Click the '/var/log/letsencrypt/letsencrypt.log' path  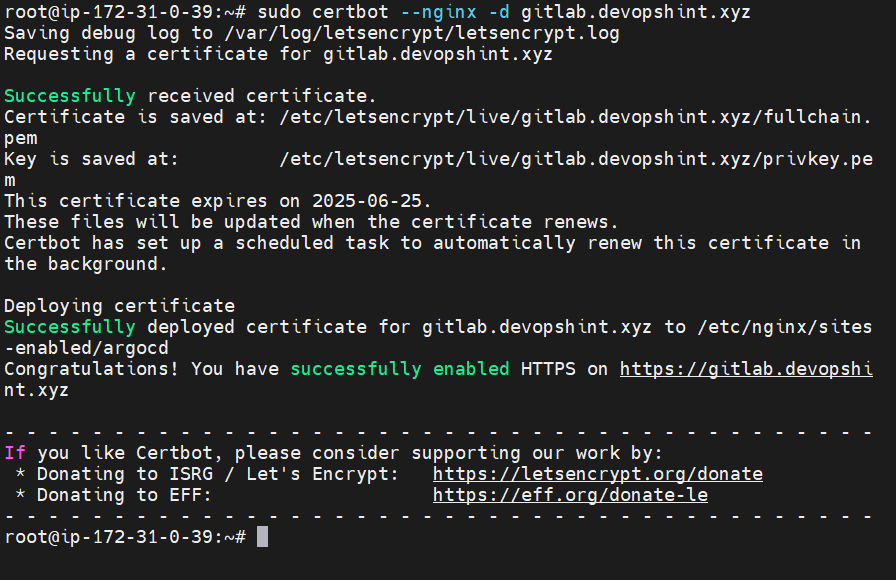[x=422, y=33]
